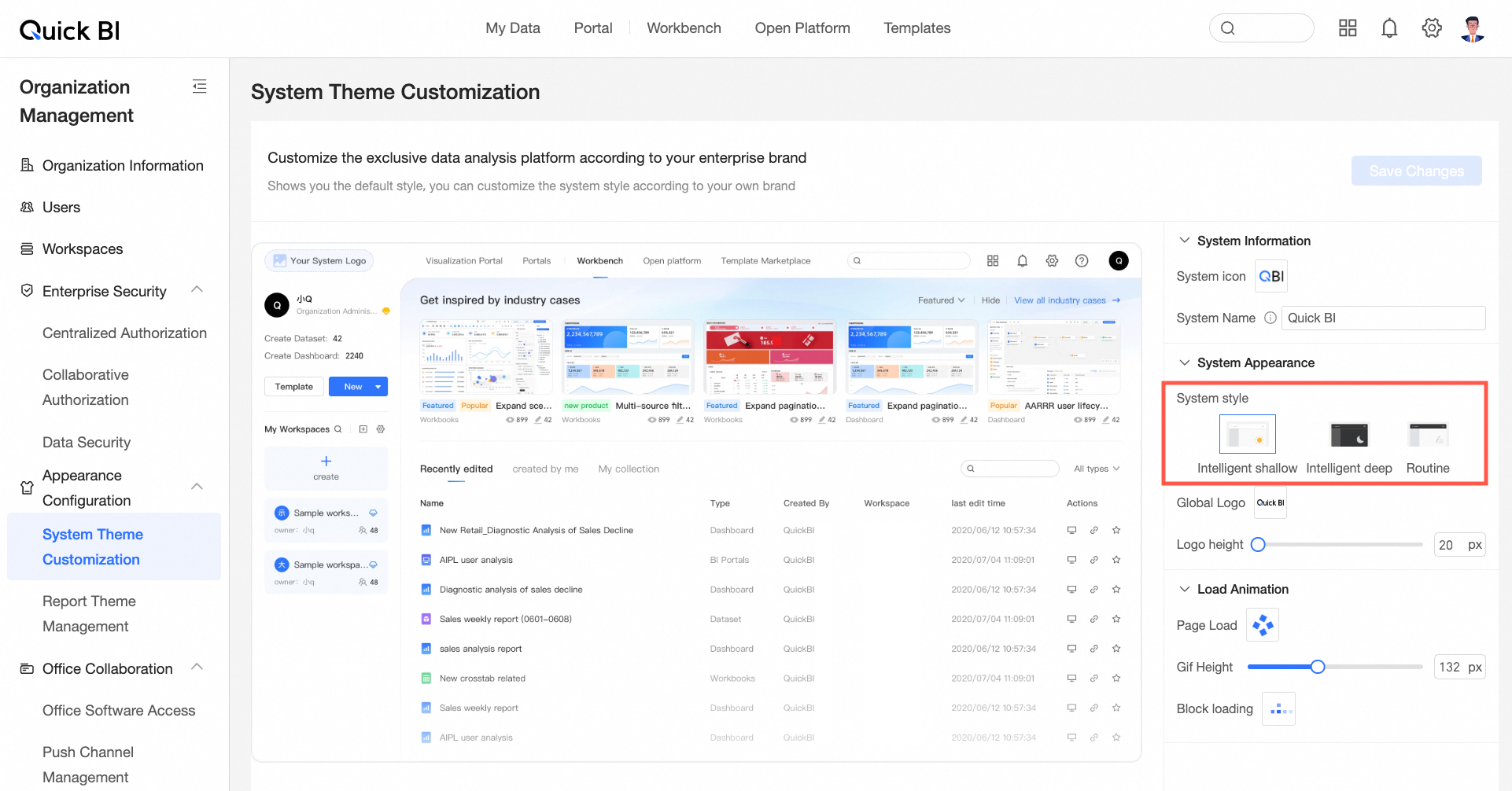1512x791 pixels.
Task: Open the My Data menu
Action: point(513,28)
